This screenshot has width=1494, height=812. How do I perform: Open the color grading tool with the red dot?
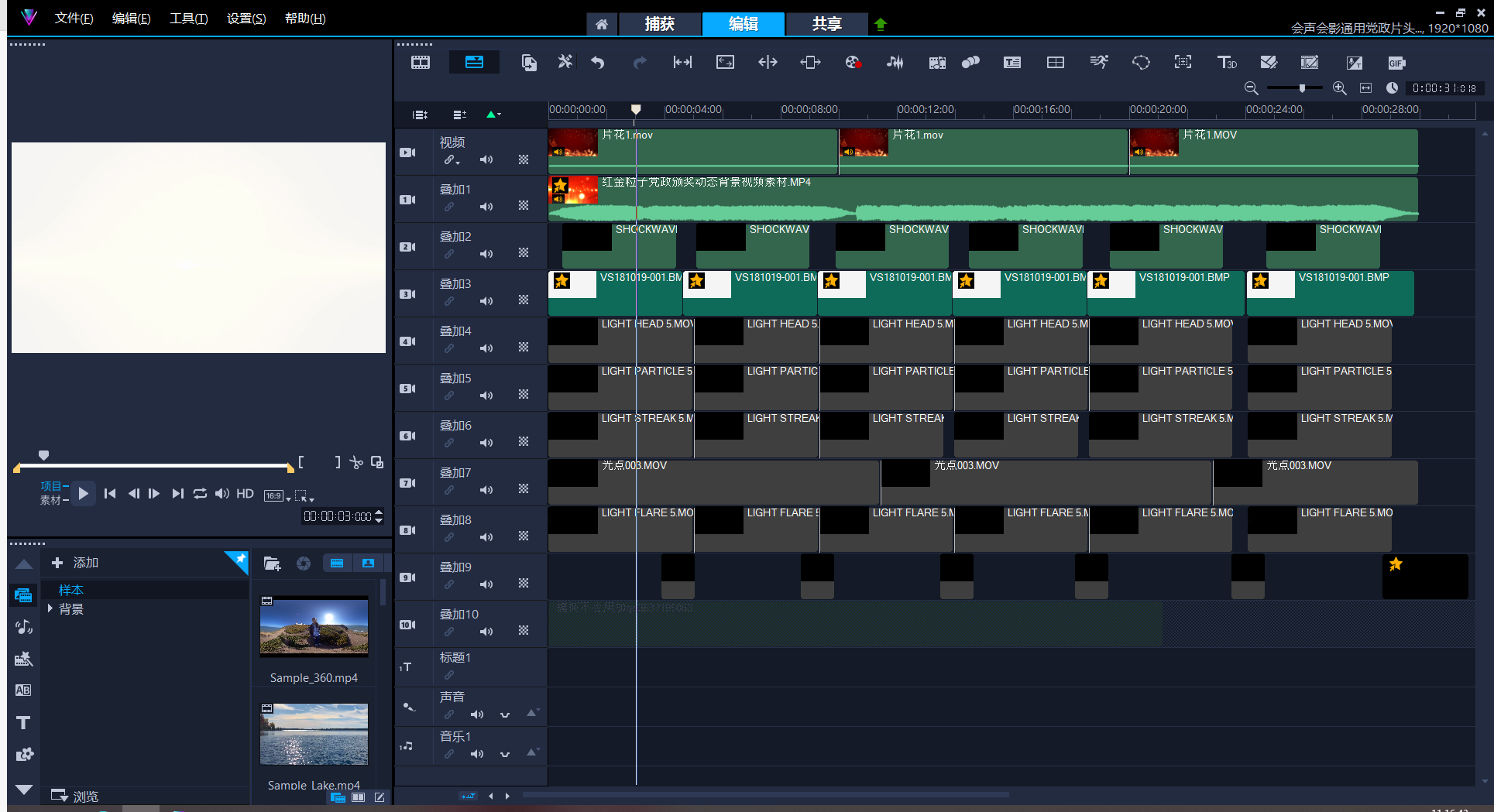coord(853,63)
